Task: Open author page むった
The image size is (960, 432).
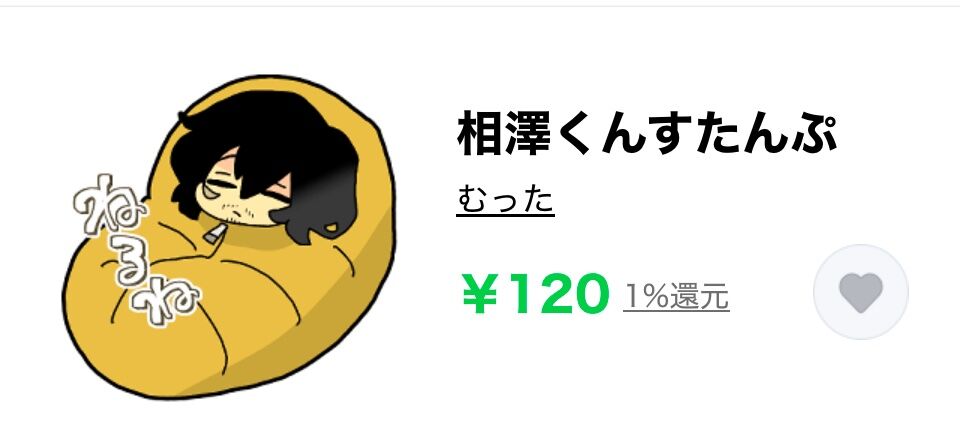Action: tap(505, 200)
